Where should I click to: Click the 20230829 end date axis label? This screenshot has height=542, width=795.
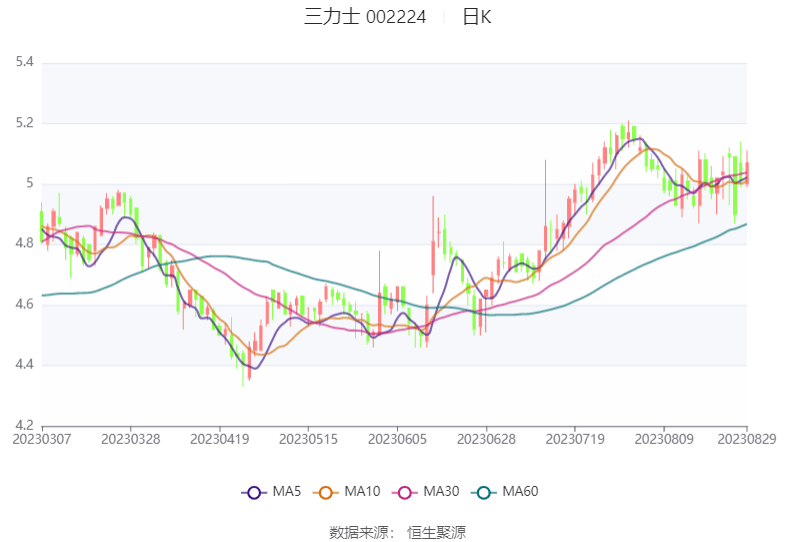(x=747, y=439)
